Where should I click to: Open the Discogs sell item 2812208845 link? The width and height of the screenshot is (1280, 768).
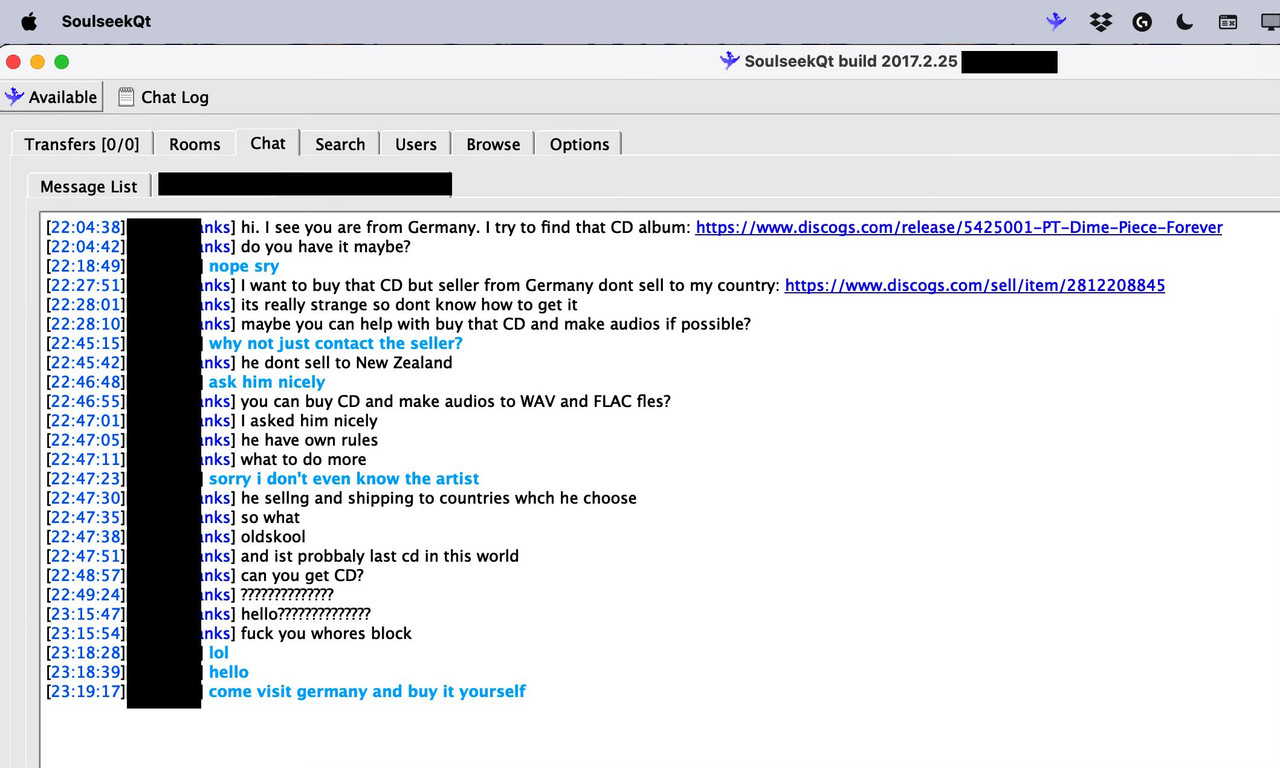coord(975,285)
